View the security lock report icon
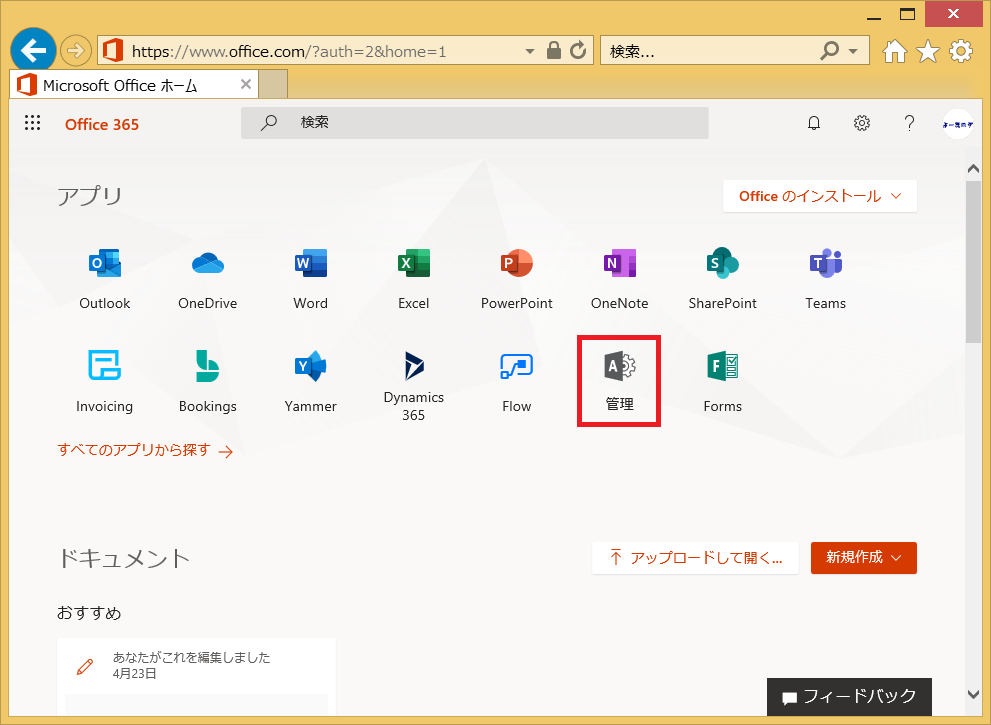Viewport: 991px width, 725px height. point(554,51)
